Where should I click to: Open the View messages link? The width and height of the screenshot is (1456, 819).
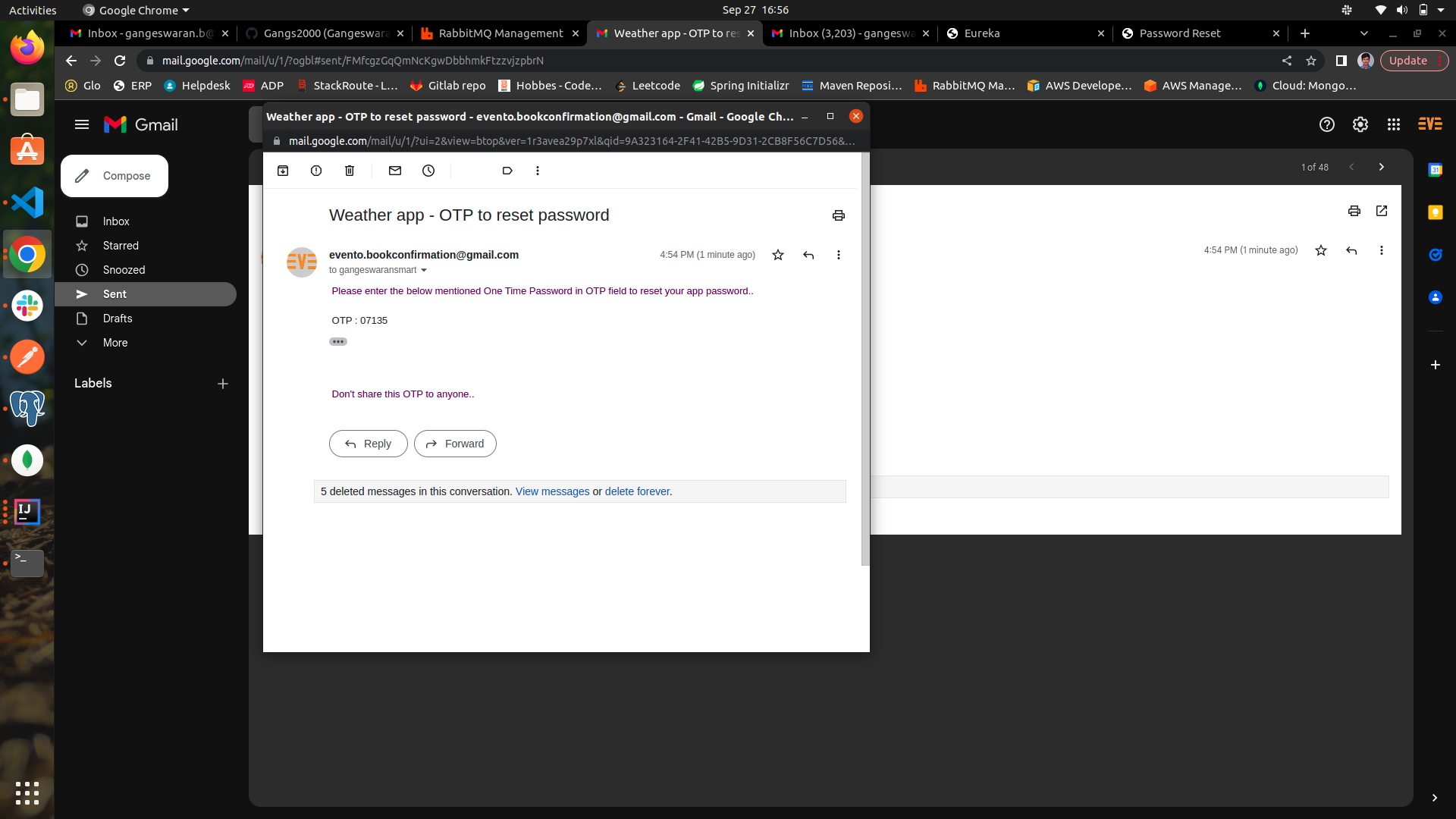coord(552,491)
